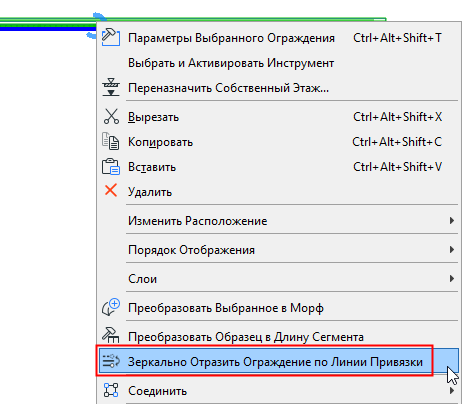
Task: Click the pattern to segment length icon
Action: (110, 335)
